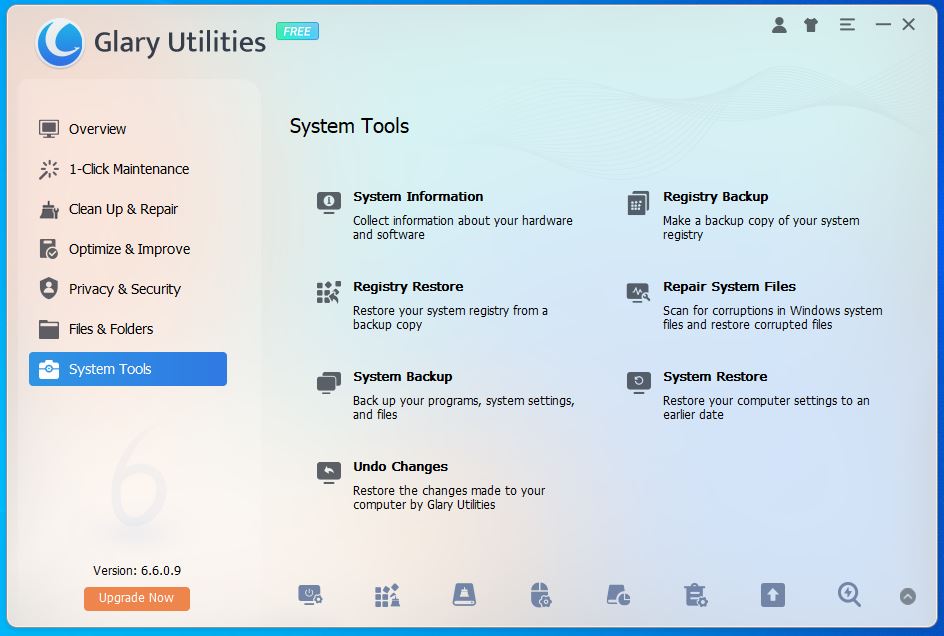Click the Registry Backup tool icon
The image size is (944, 636).
coord(638,203)
